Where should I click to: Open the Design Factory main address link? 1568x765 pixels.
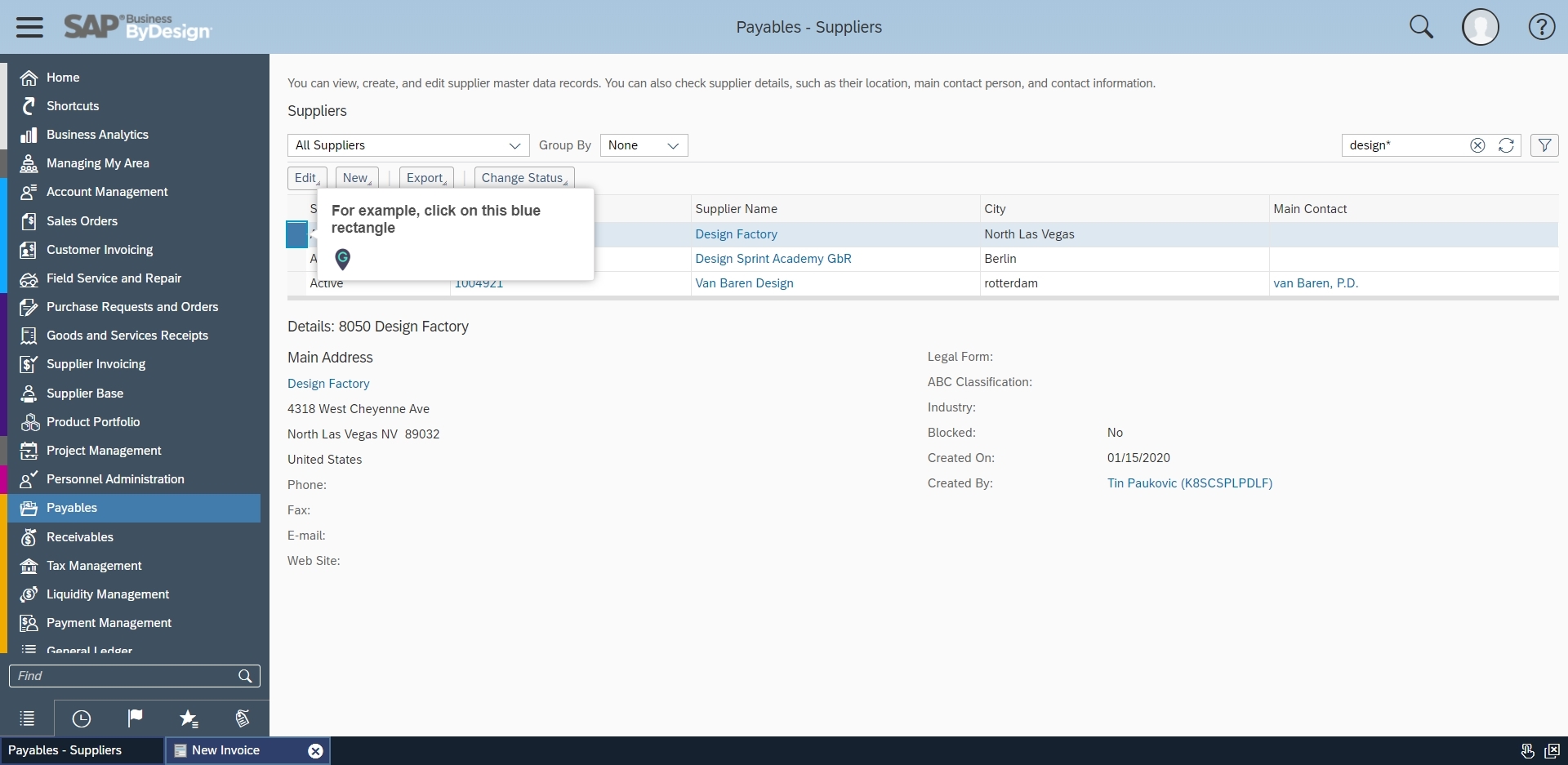click(328, 384)
